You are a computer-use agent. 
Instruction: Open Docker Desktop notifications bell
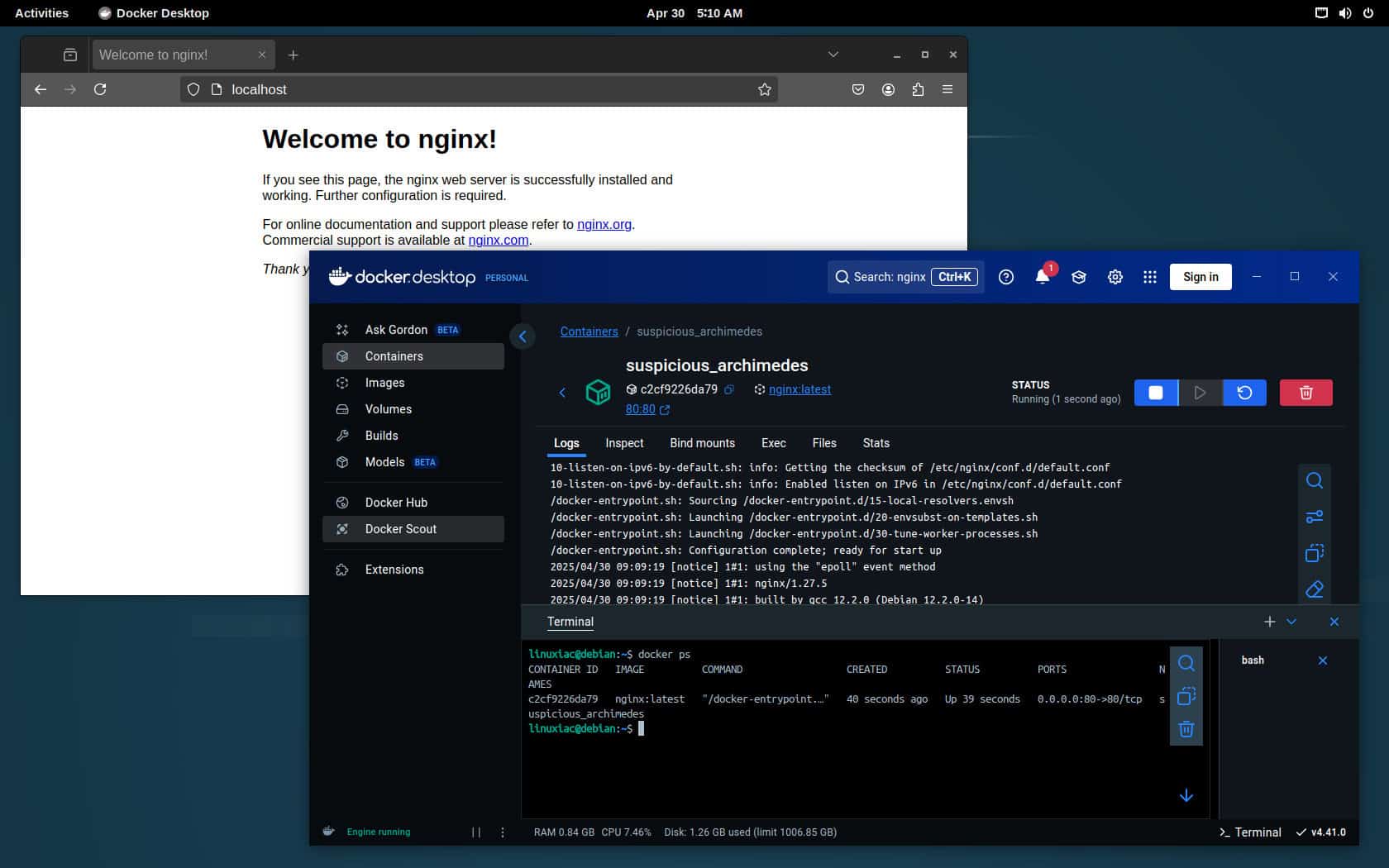(1043, 277)
